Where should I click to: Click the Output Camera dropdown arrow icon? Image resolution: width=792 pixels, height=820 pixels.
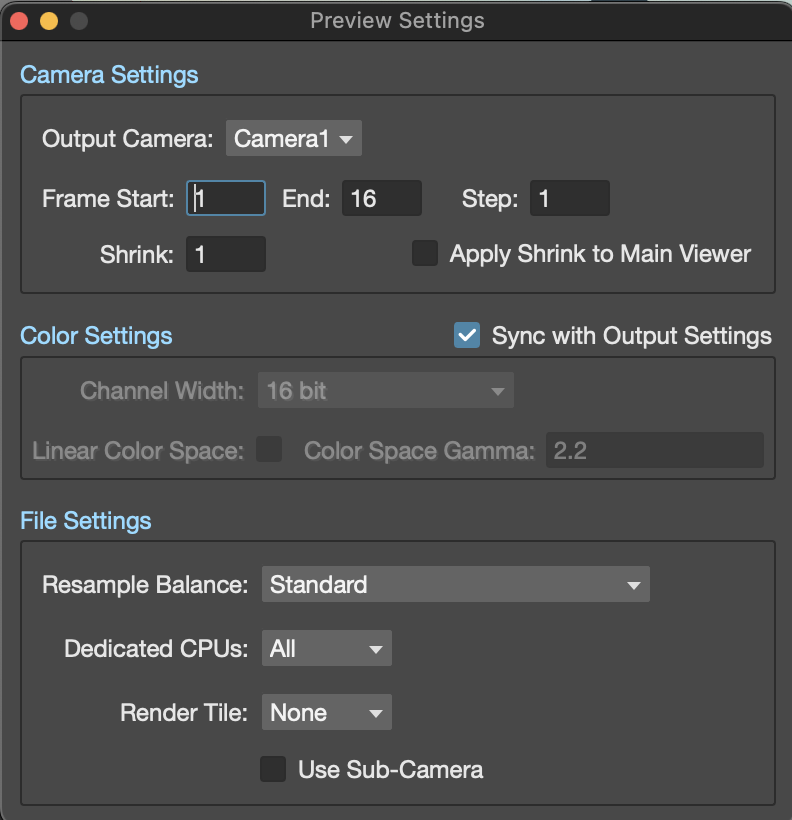click(x=346, y=139)
